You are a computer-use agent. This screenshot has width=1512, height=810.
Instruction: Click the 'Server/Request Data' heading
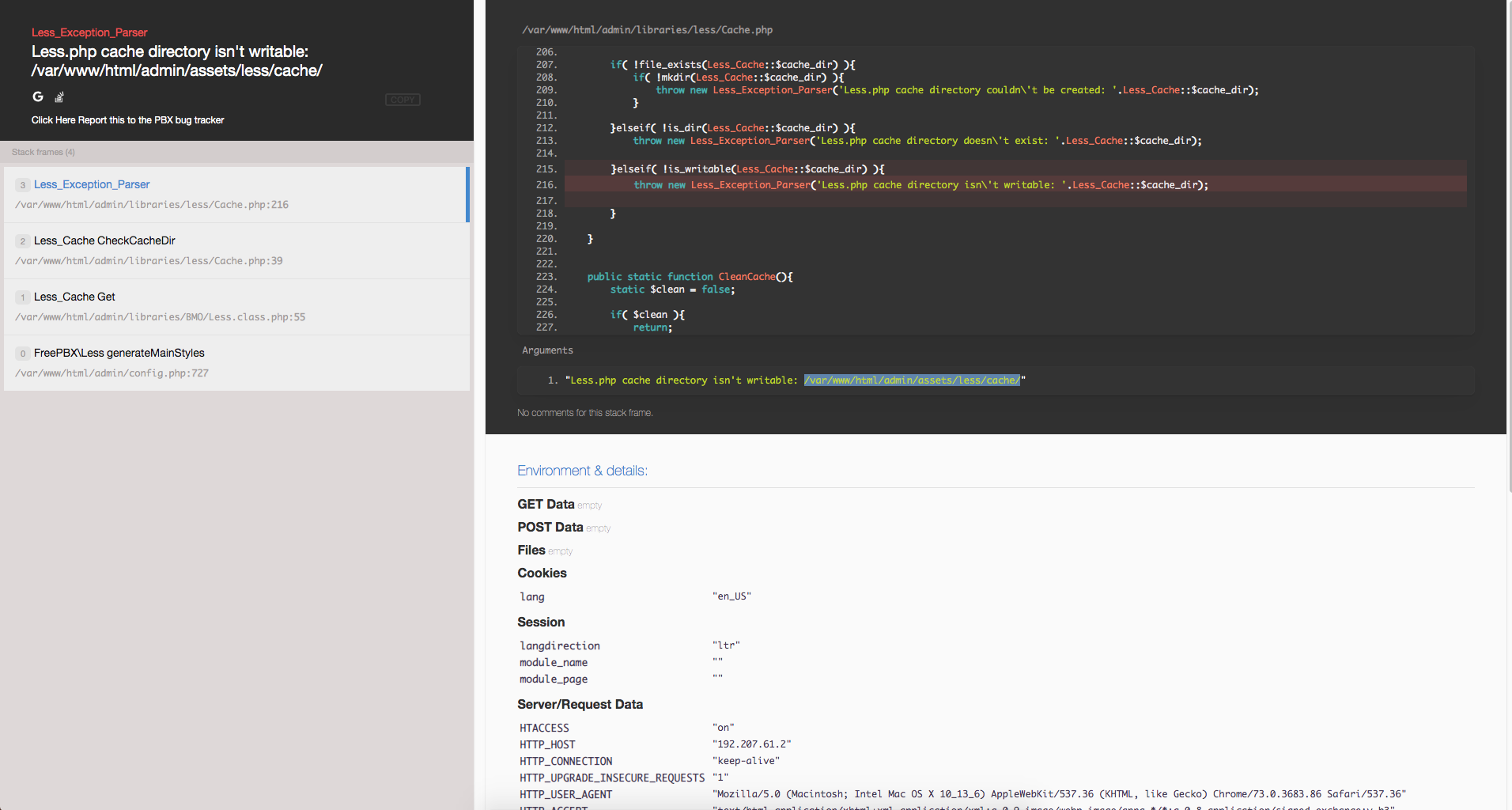pyautogui.click(x=580, y=705)
